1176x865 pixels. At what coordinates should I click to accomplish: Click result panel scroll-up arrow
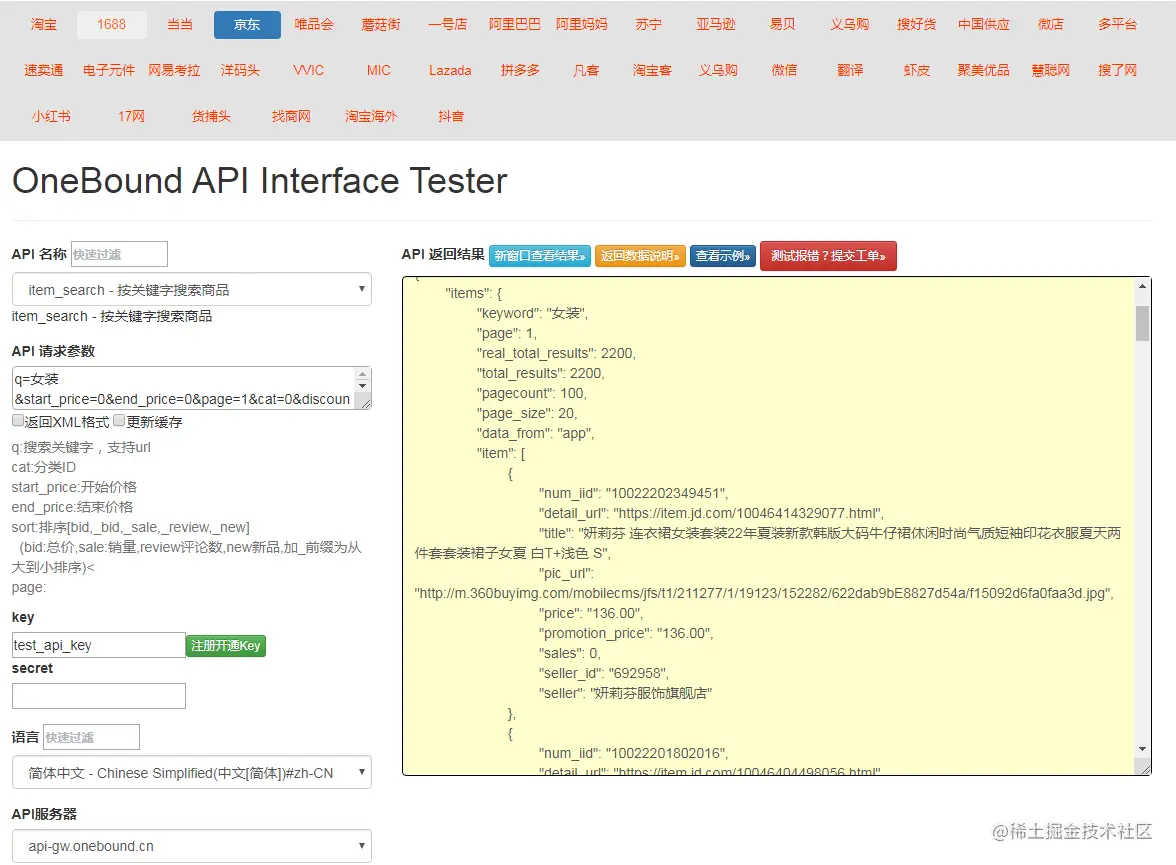point(1142,286)
